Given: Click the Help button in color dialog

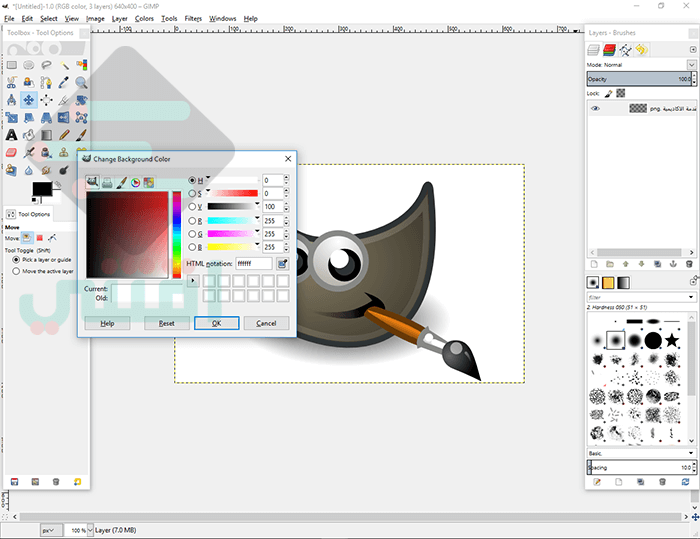Looking at the screenshot, I should pos(107,323).
